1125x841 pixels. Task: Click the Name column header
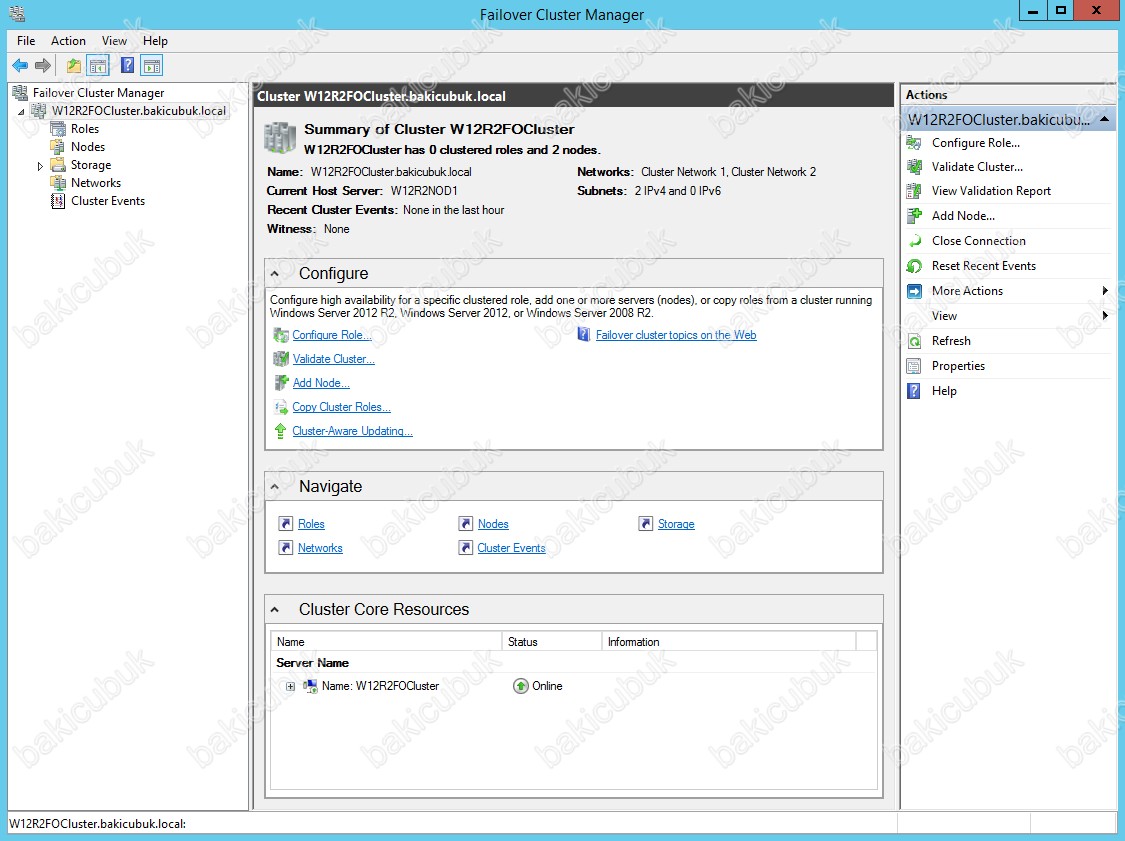pos(386,642)
